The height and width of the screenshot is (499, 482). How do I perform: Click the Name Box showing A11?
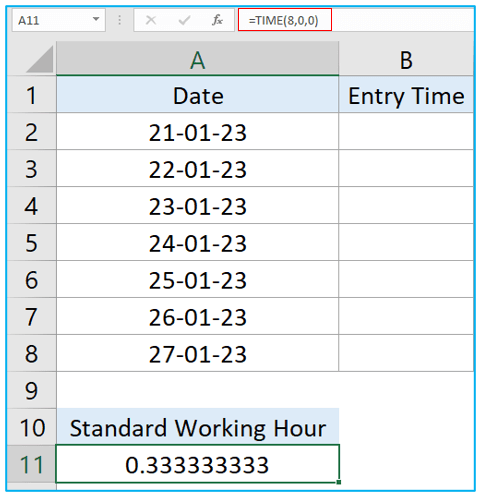(59, 20)
